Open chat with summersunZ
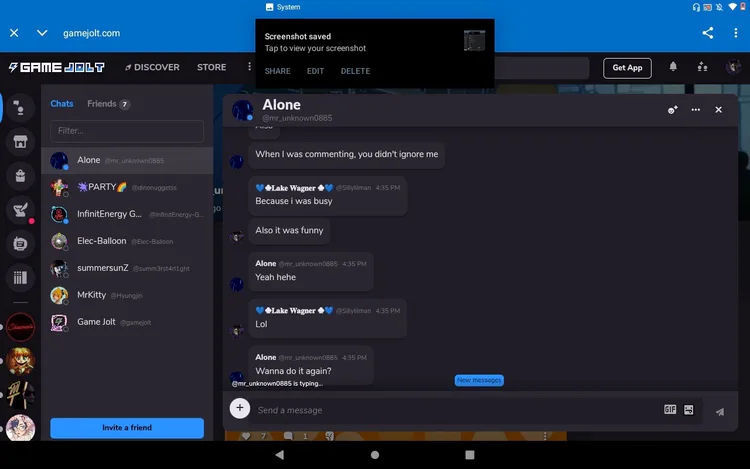750x469 pixels. pyautogui.click(x=127, y=268)
